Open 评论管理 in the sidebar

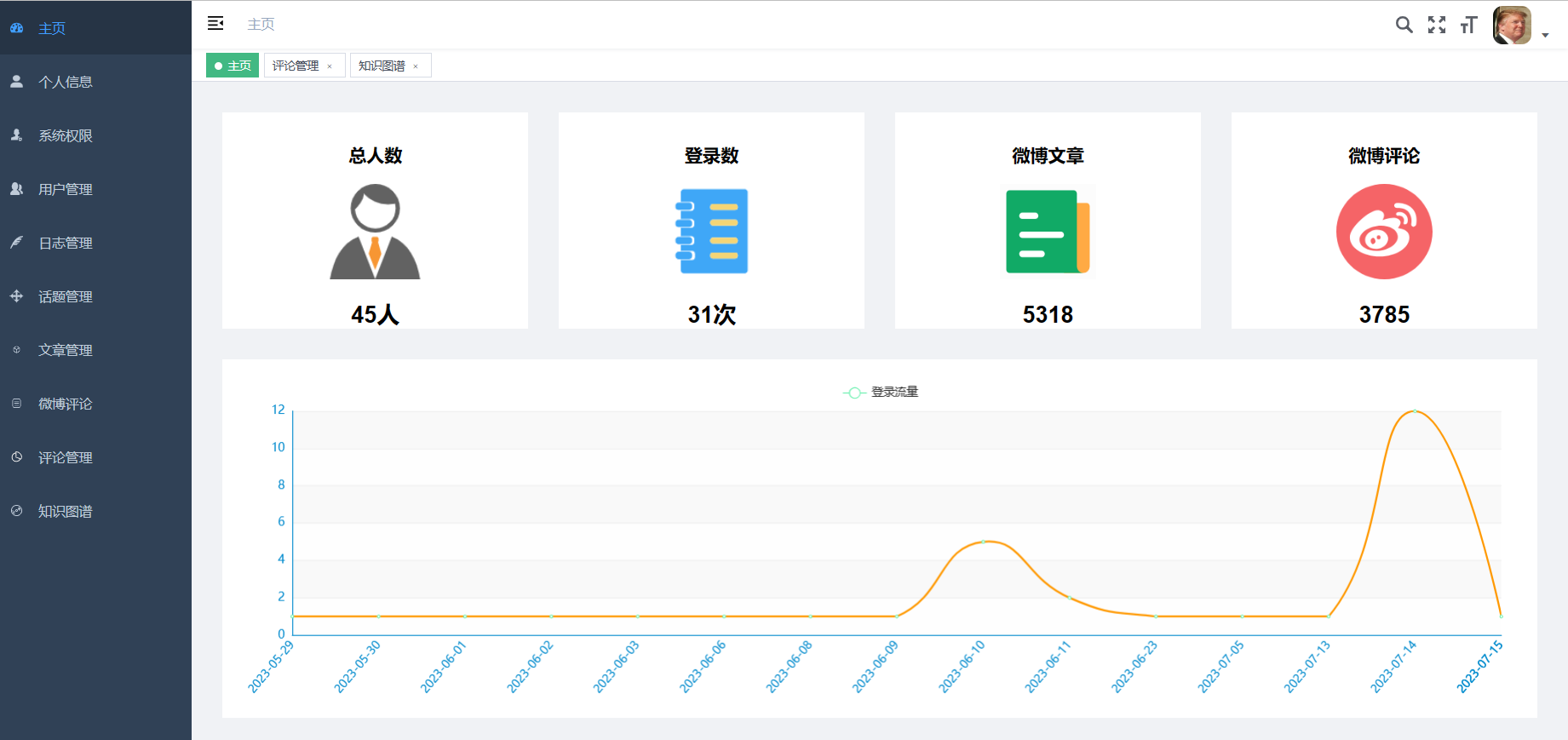coord(95,457)
